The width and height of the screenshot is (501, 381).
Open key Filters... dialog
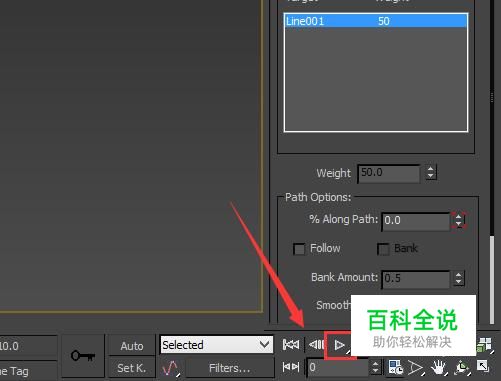tap(229, 368)
